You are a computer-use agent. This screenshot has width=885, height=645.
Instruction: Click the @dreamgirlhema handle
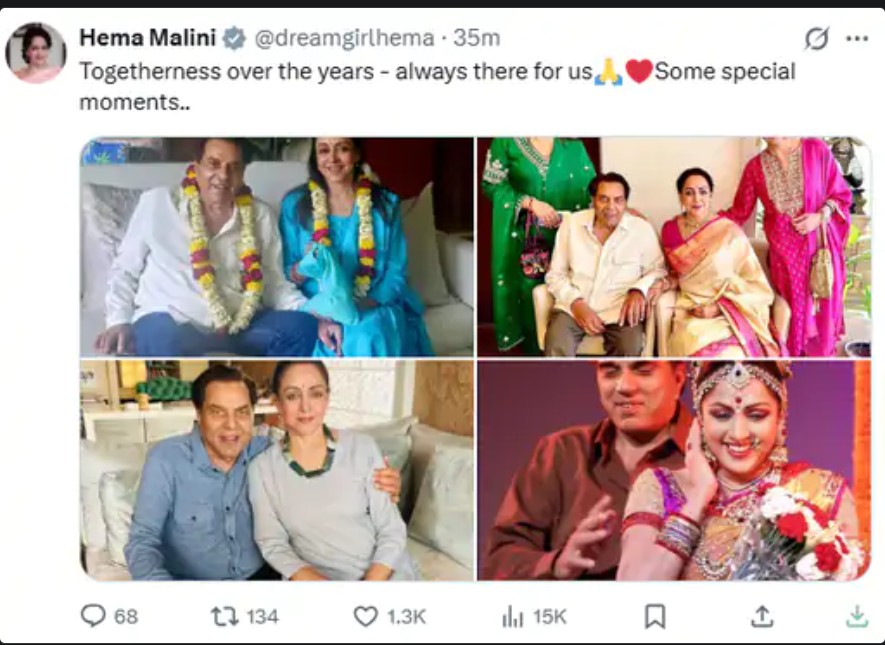[344, 38]
